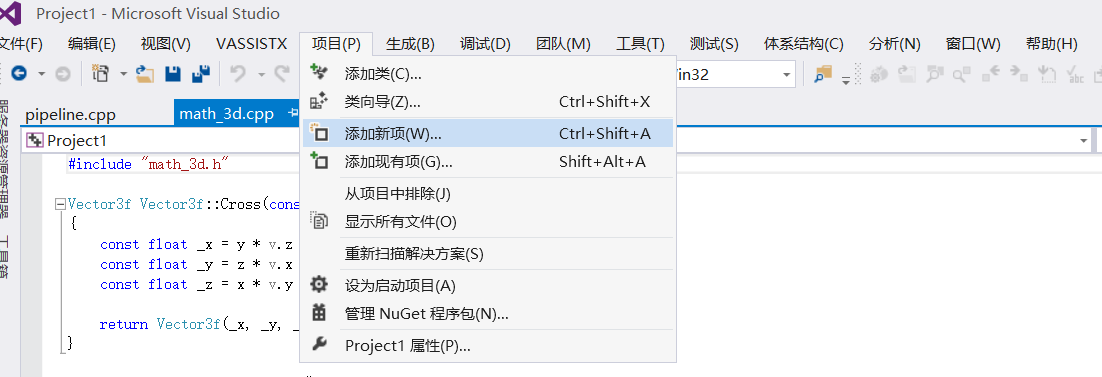Click the Navigate Backward arrow icon

click(19, 74)
